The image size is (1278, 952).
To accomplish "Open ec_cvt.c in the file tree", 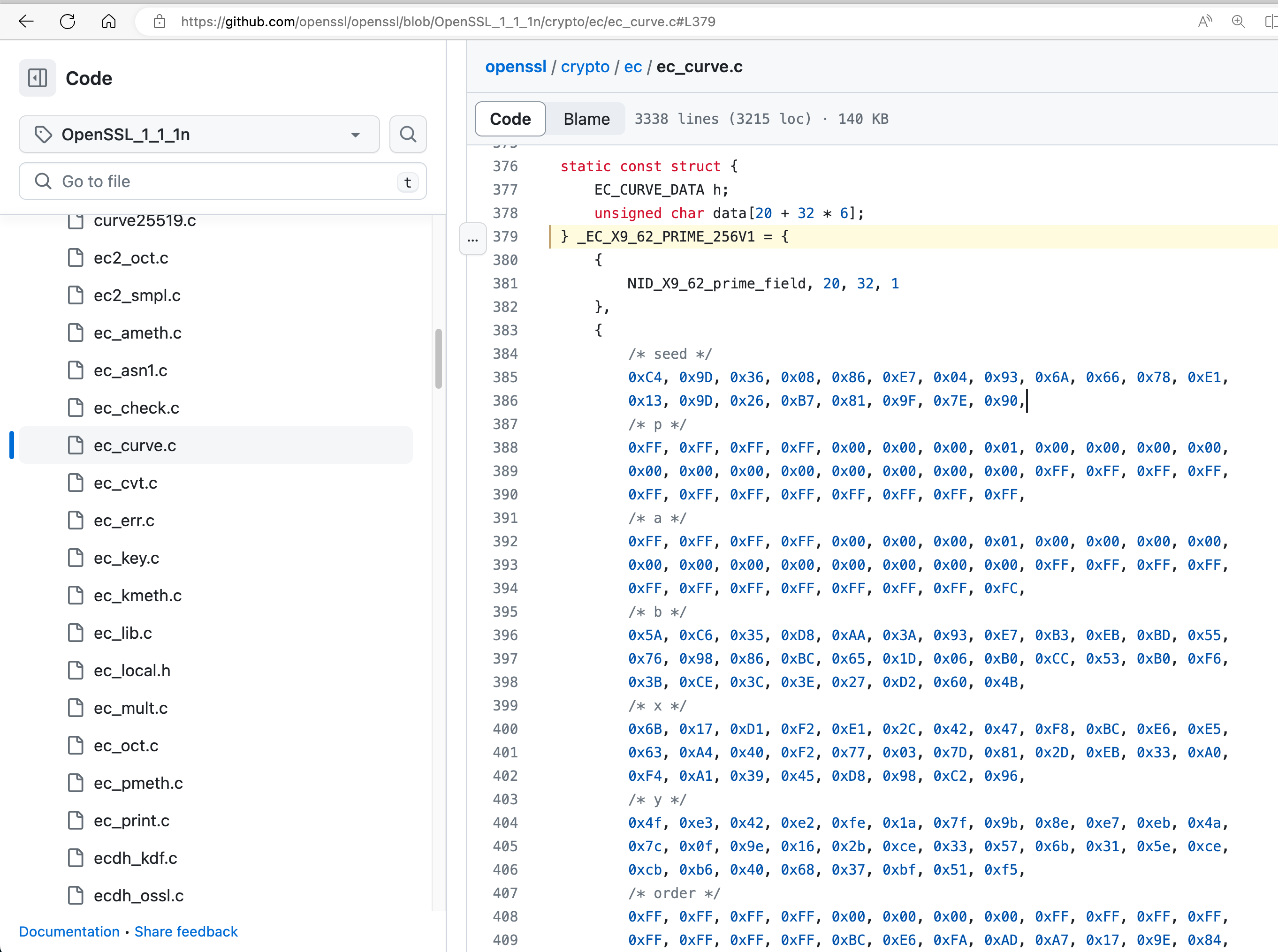I will (x=126, y=483).
